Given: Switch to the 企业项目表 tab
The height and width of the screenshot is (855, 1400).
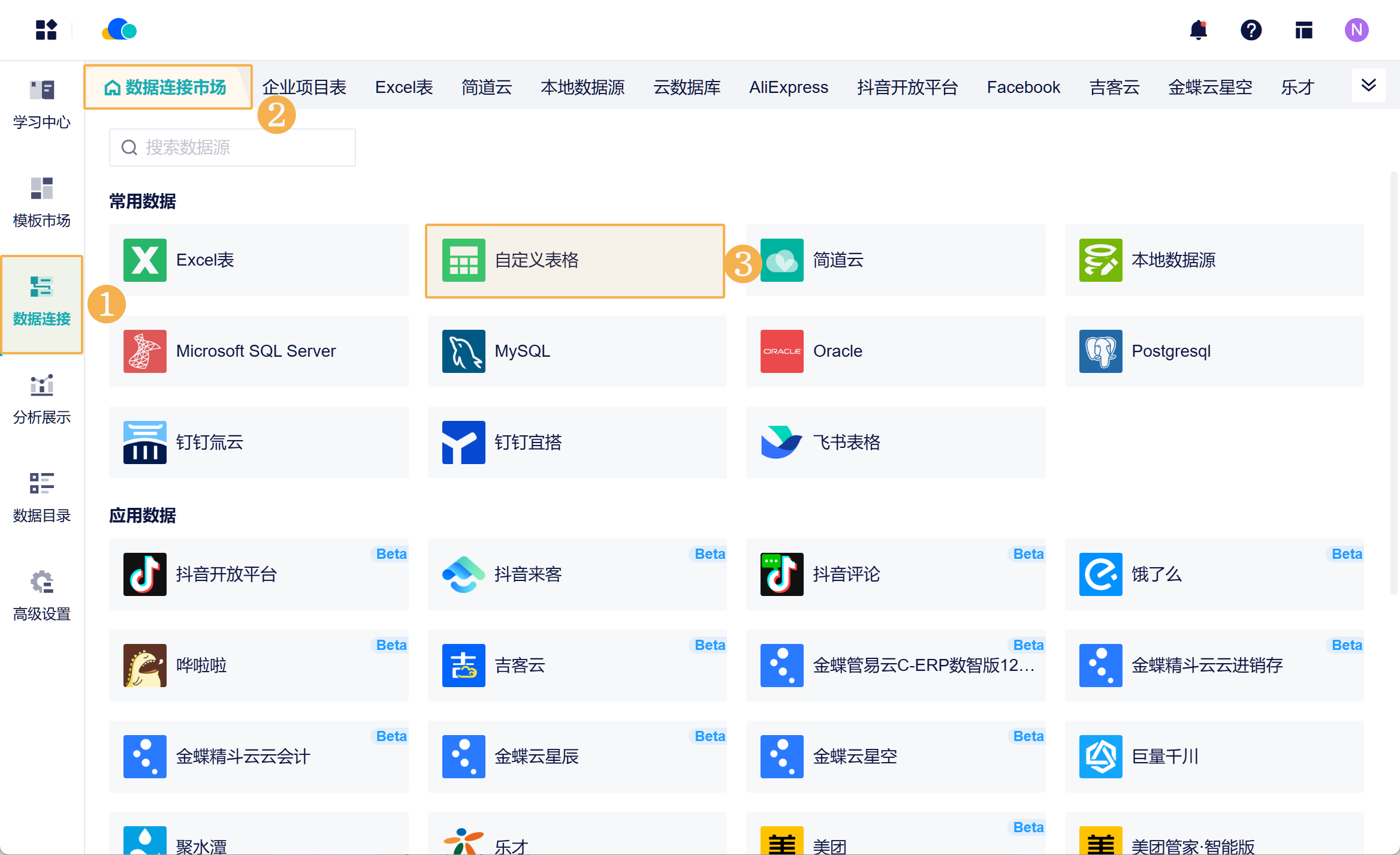Looking at the screenshot, I should tap(304, 88).
